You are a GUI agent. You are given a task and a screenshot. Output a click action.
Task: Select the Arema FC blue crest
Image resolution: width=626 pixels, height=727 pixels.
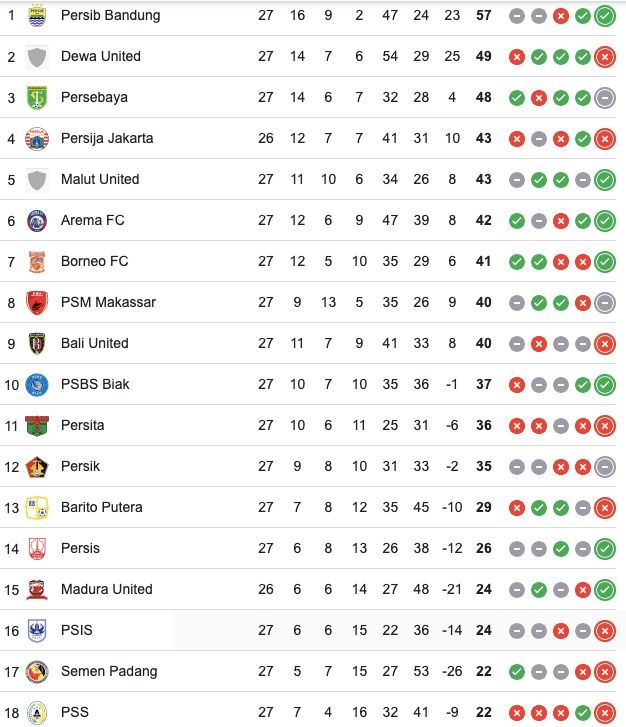coord(37,221)
